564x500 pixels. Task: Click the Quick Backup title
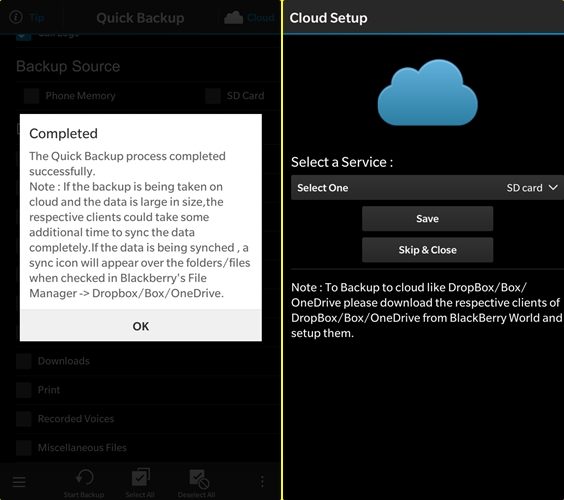point(140,18)
